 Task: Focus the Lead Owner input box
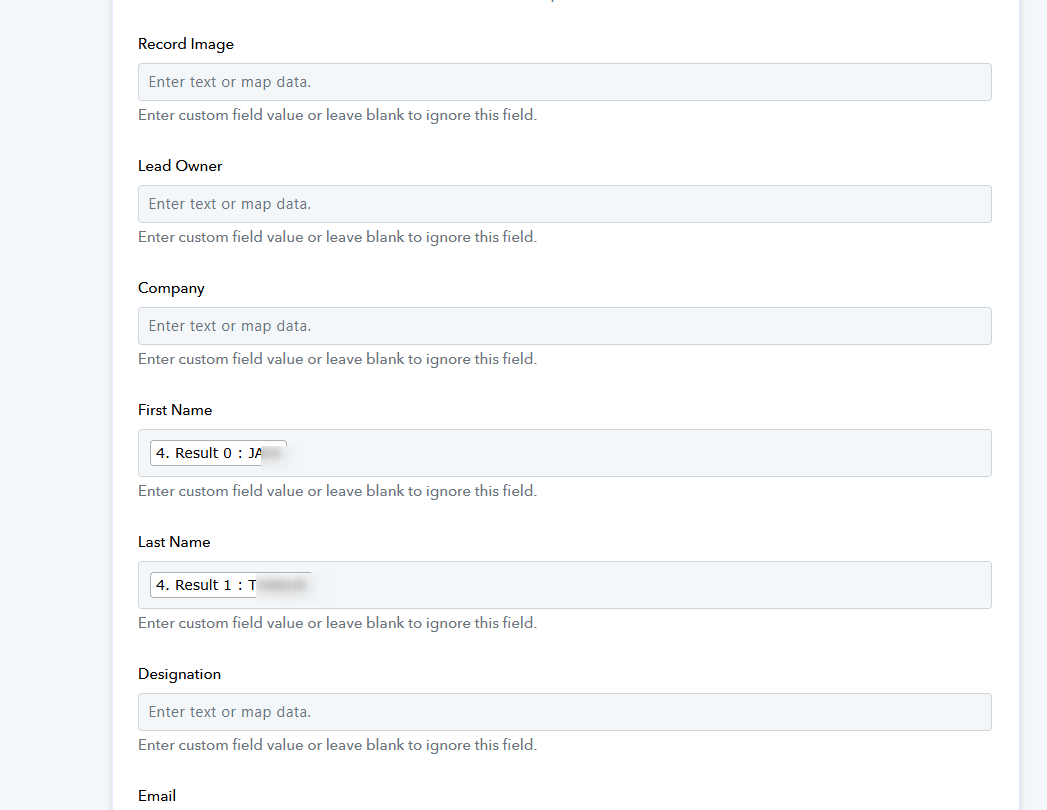[564, 204]
